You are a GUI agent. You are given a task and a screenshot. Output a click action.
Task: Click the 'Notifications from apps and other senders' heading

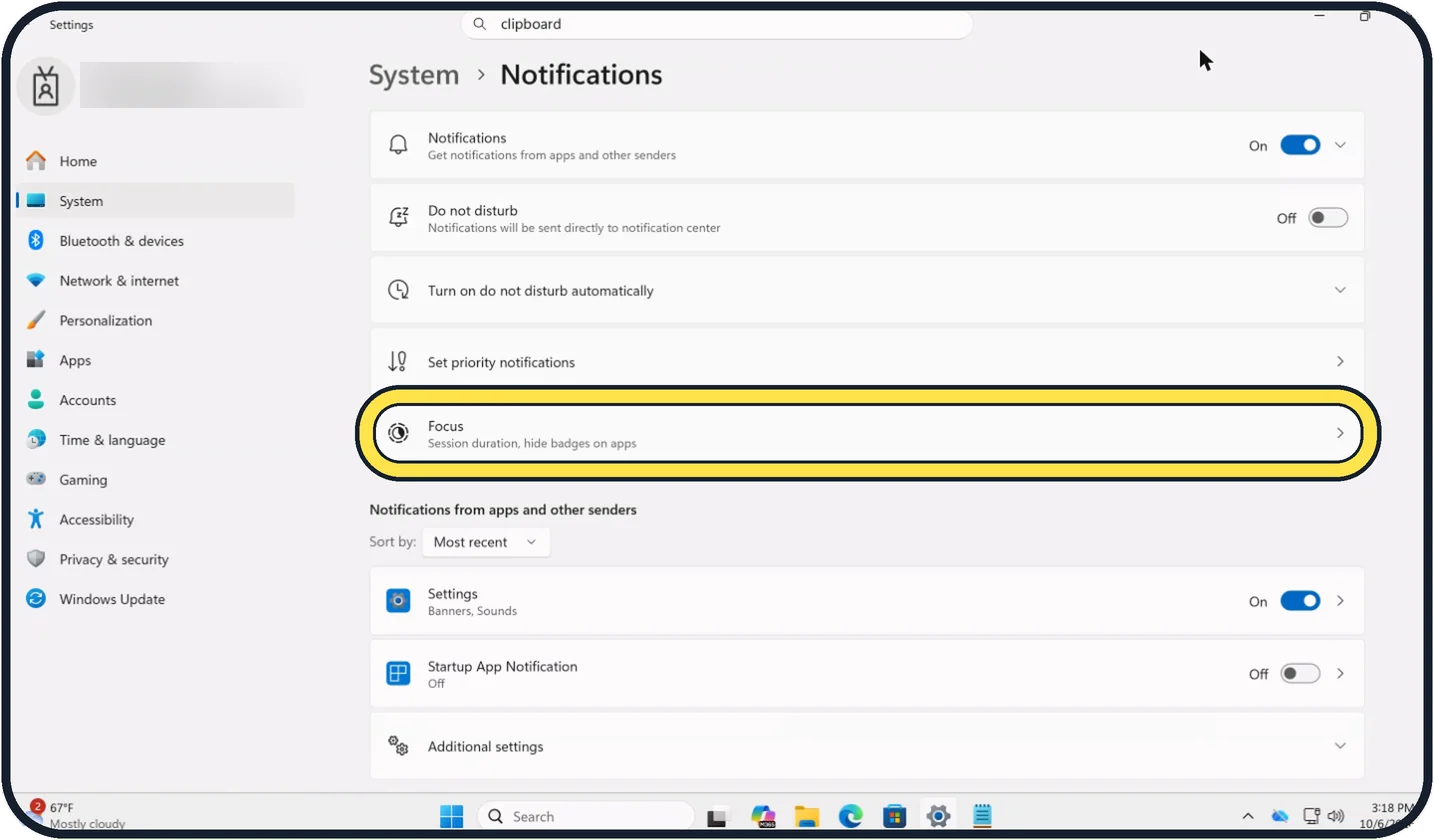[503, 510]
